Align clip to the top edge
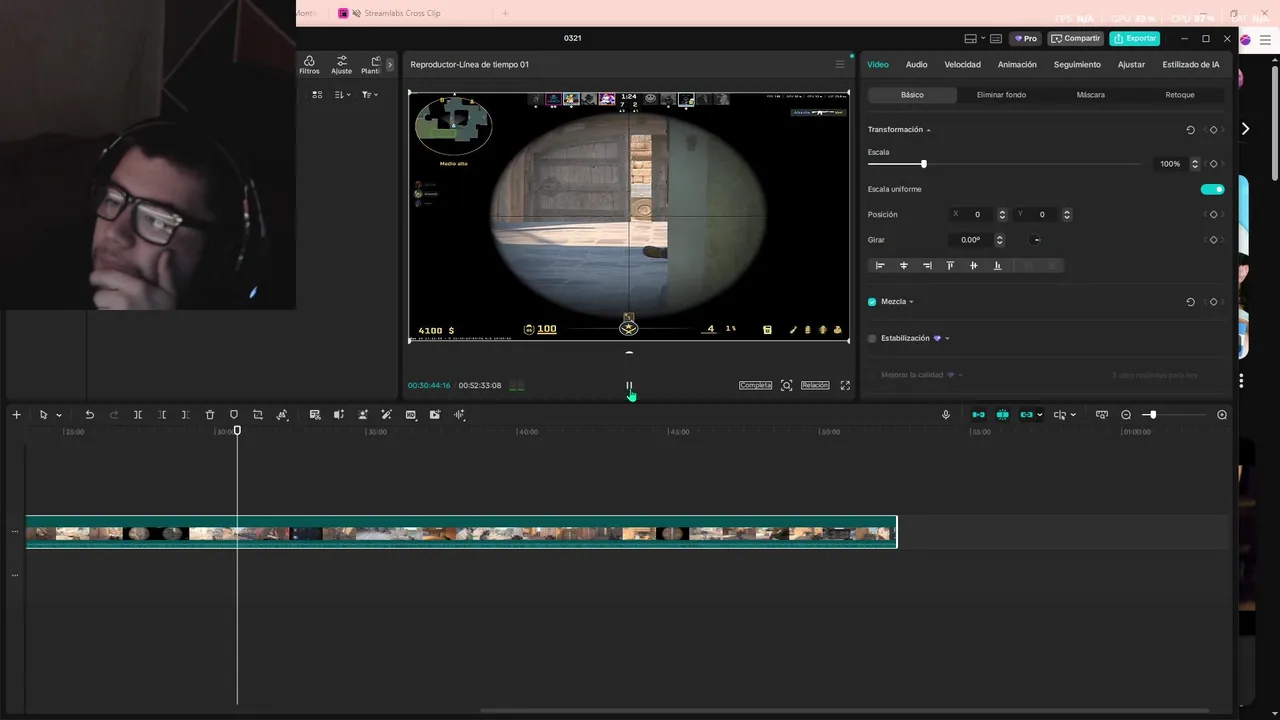Screen dimensions: 1280x720 click(950, 266)
